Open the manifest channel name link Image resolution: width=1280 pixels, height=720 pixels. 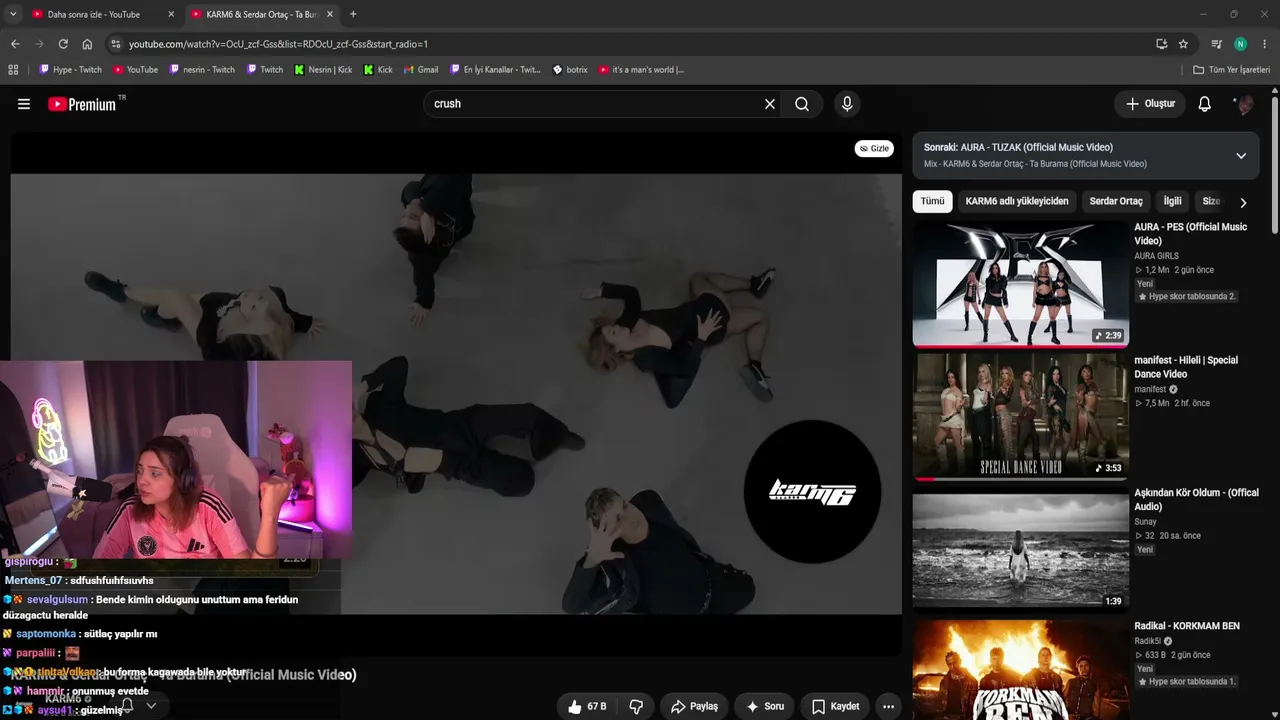coord(1150,389)
